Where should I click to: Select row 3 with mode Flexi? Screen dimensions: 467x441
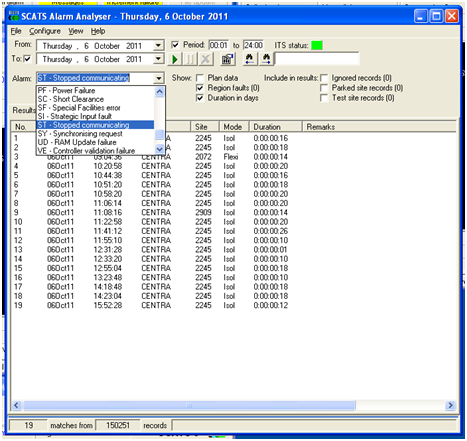[x=233, y=157]
